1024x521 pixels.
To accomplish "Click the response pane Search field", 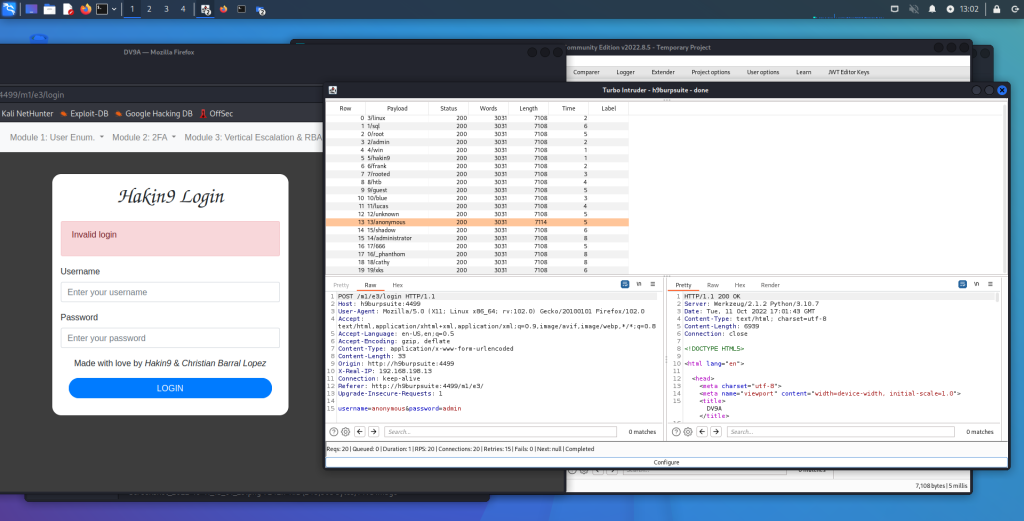I will pyautogui.click(x=840, y=432).
